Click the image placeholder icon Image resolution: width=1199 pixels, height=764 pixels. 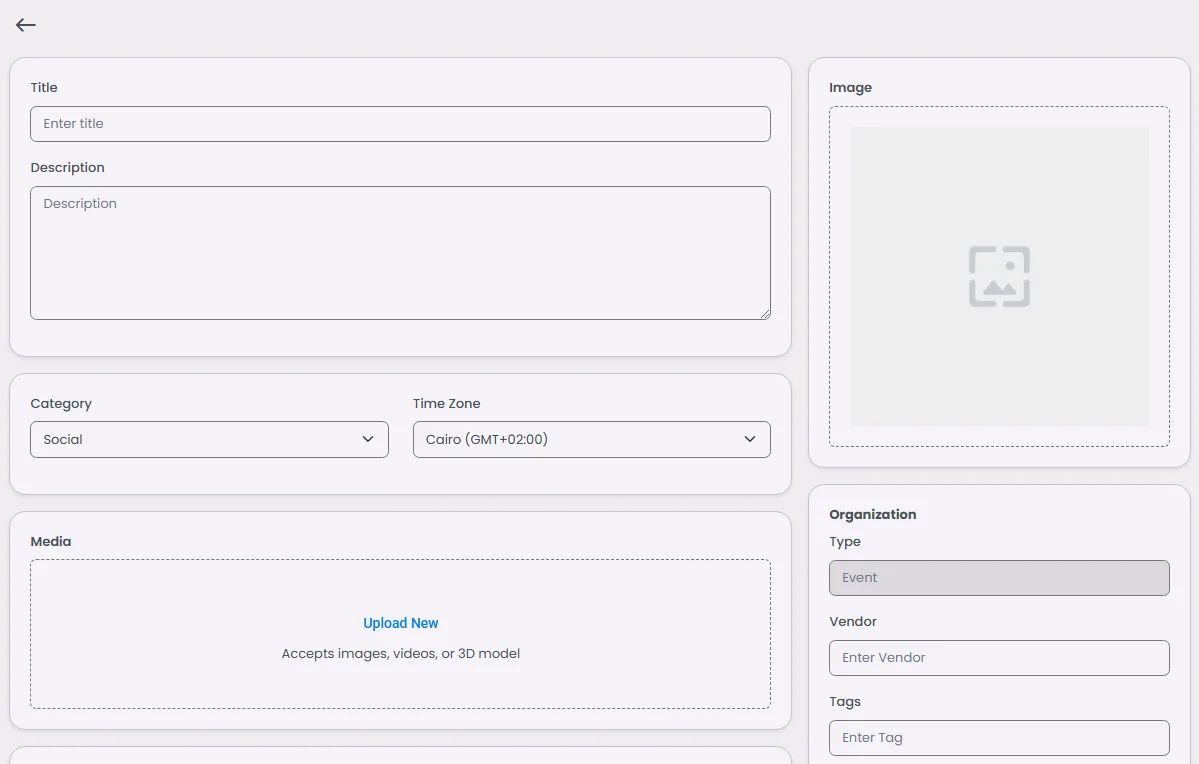click(999, 276)
